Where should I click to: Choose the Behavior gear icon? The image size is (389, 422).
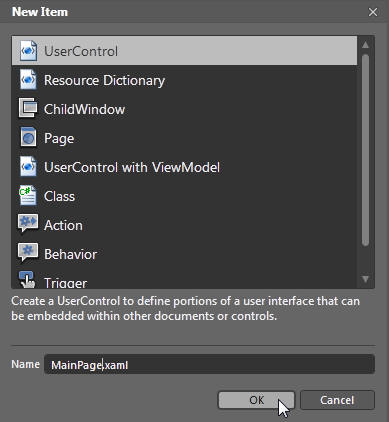pyautogui.click(x=28, y=253)
